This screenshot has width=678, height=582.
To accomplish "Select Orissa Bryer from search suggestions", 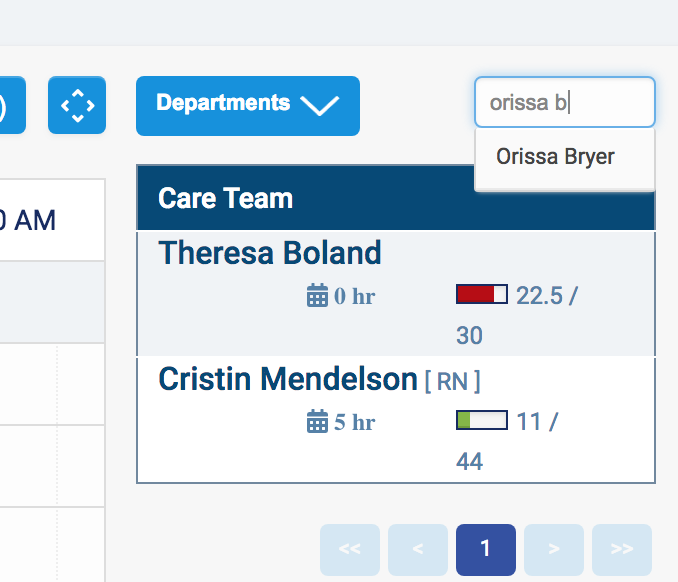I will [x=555, y=157].
